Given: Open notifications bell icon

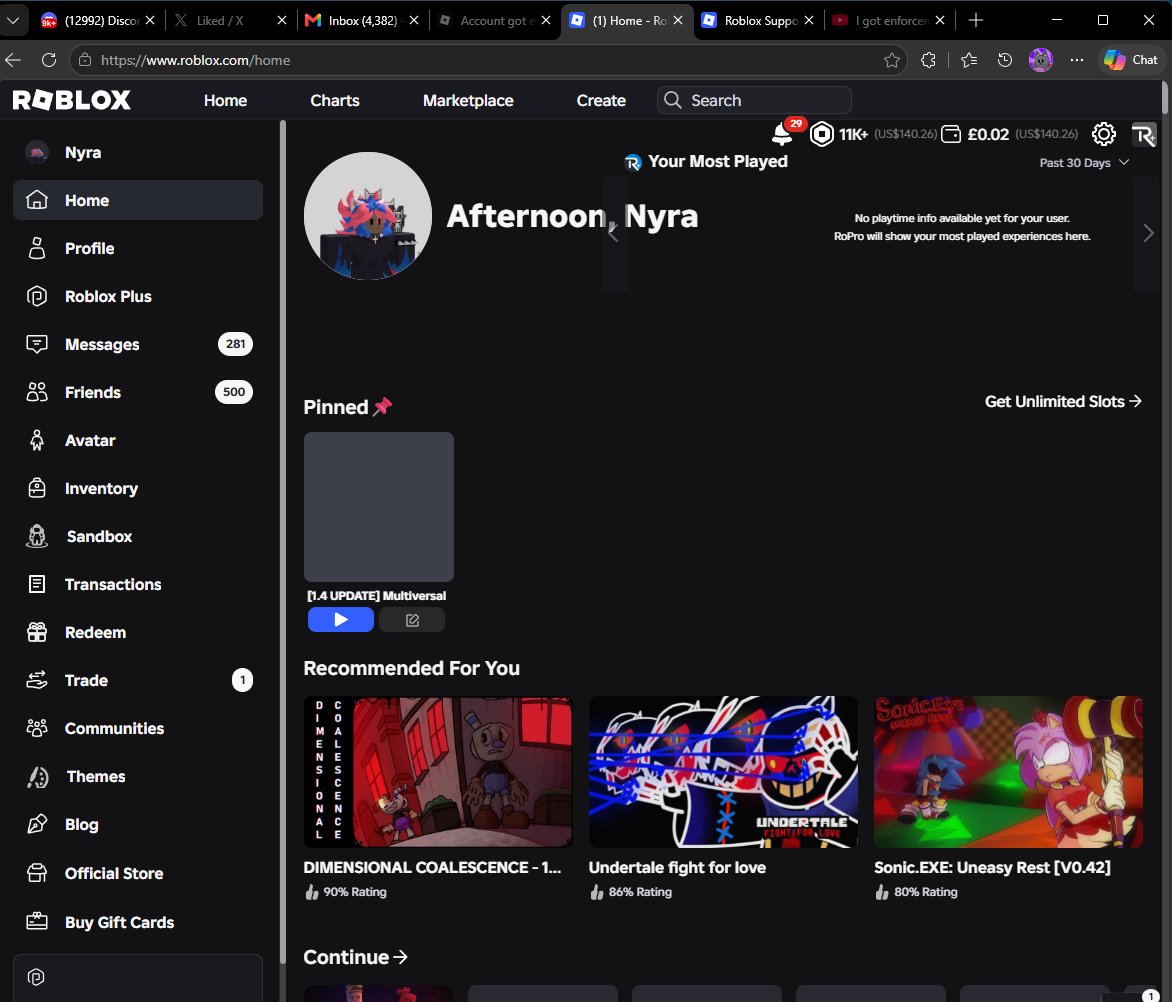Looking at the screenshot, I should [782, 134].
